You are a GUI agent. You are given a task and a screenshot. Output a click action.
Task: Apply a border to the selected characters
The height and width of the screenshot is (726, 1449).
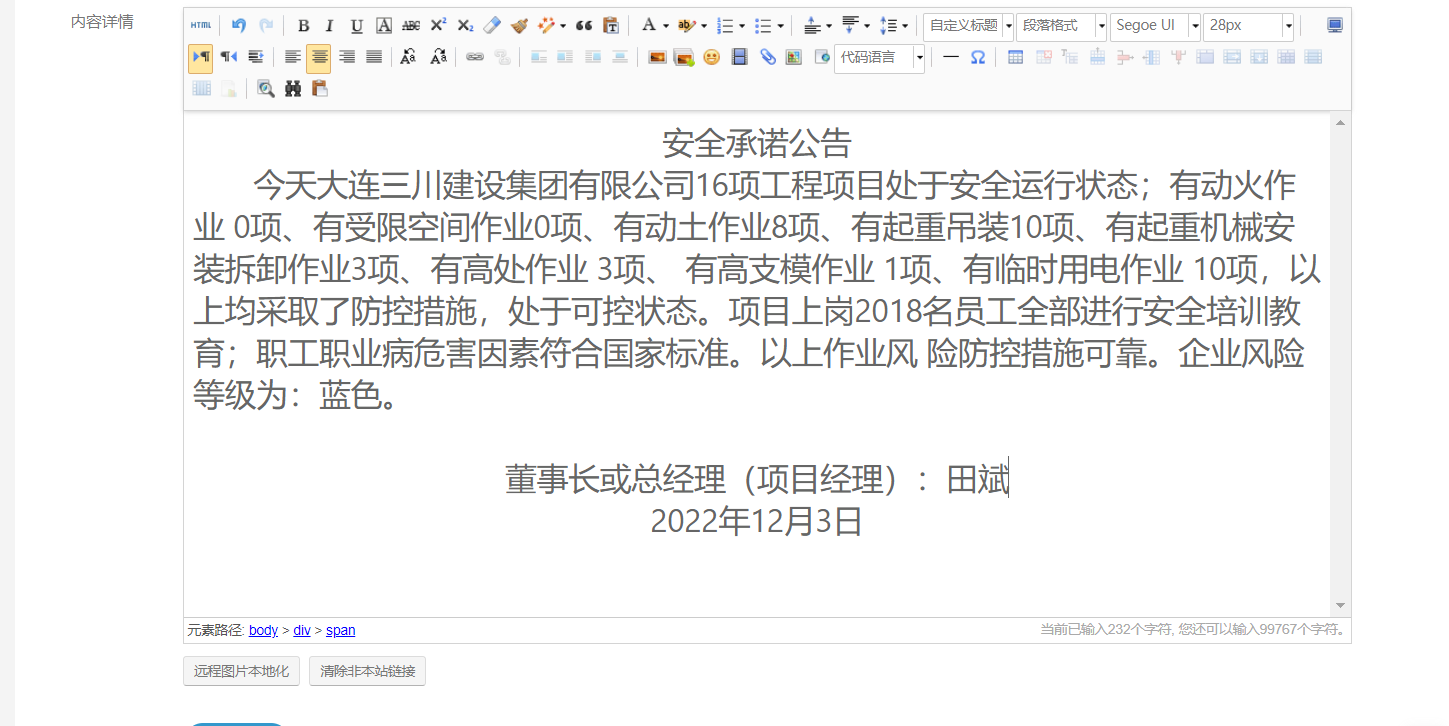(x=384, y=26)
